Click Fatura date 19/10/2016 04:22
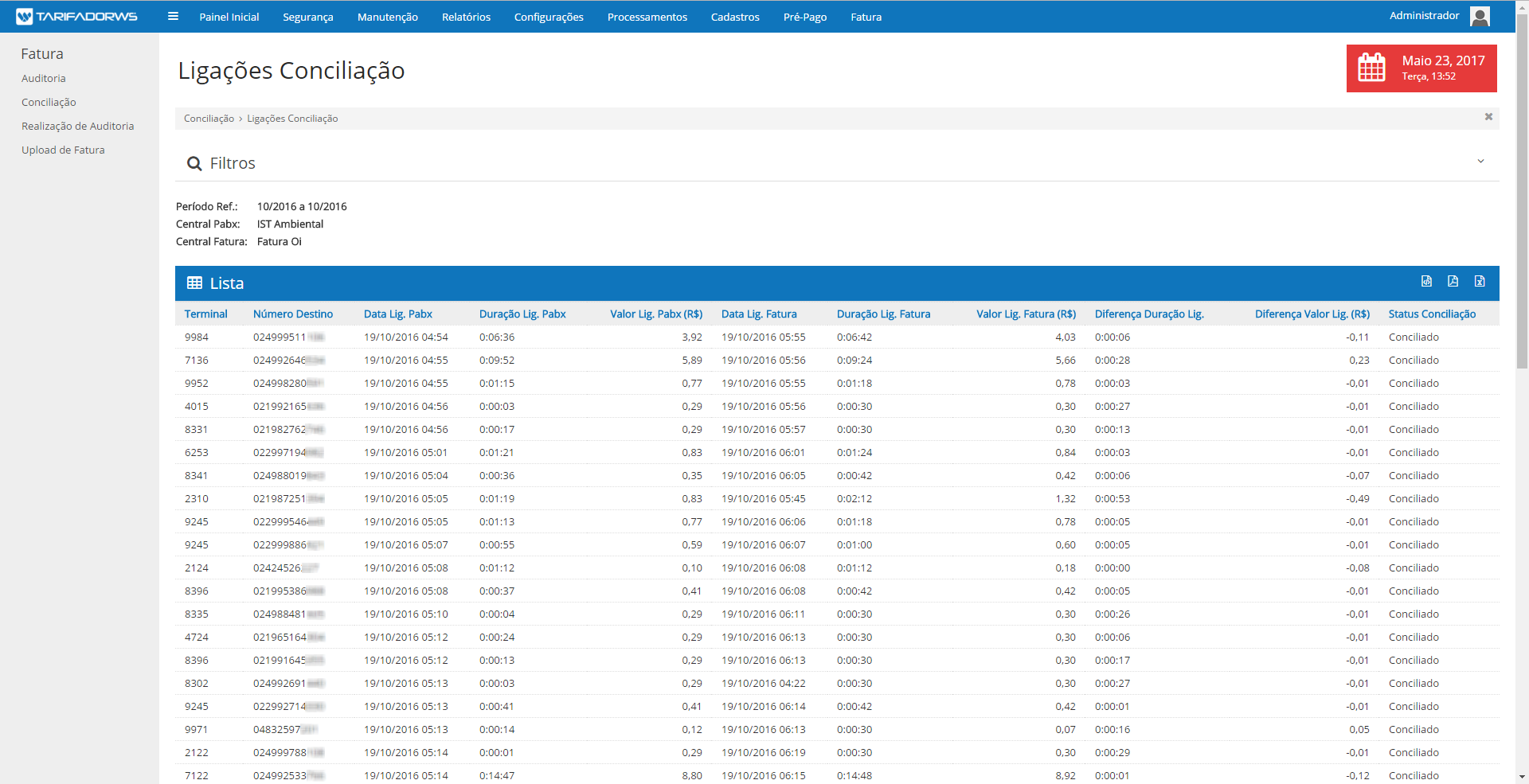 pos(763,683)
